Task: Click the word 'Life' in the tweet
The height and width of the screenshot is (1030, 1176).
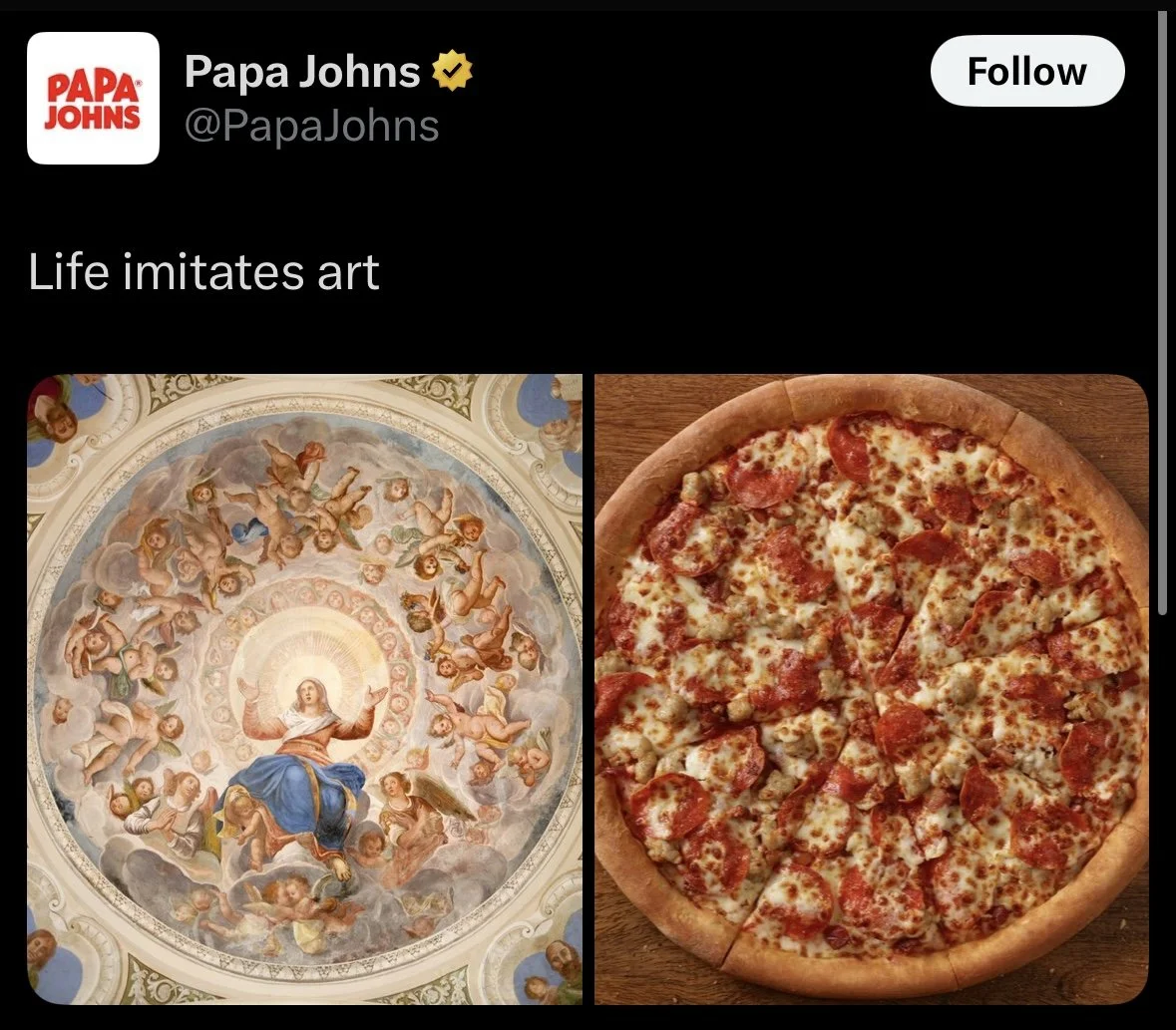Action: (68, 271)
